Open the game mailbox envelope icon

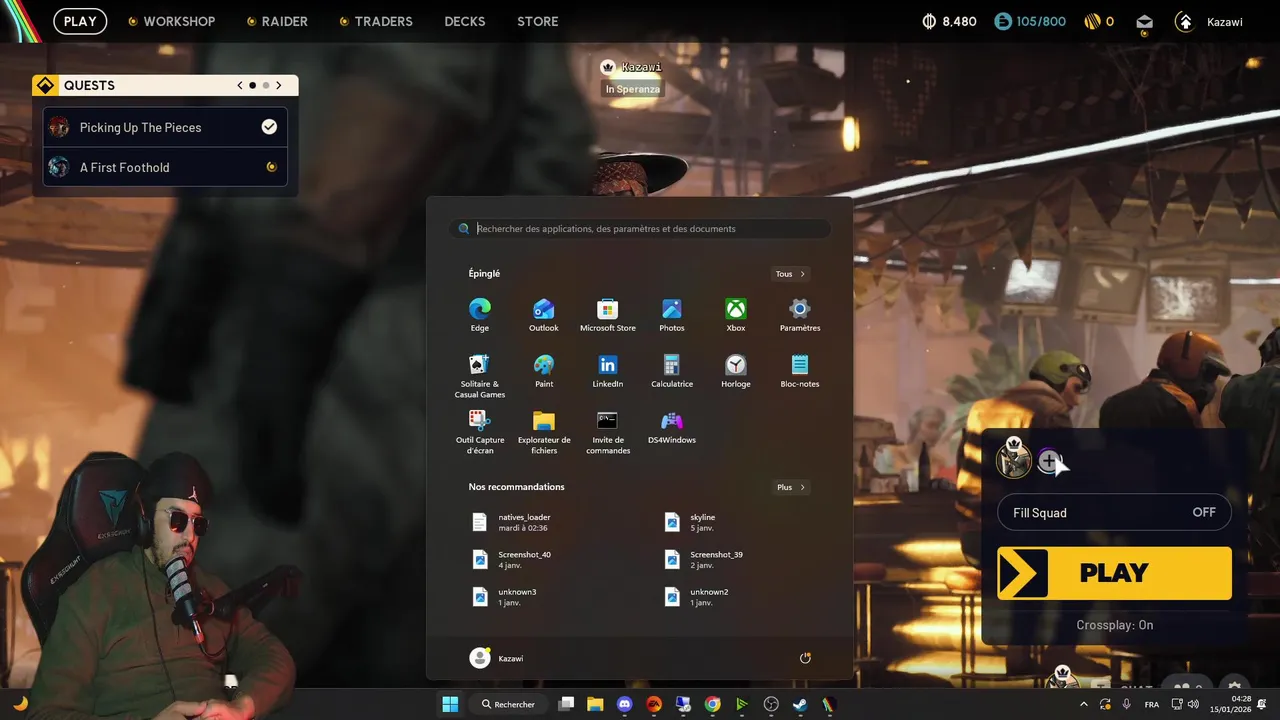pos(1145,22)
